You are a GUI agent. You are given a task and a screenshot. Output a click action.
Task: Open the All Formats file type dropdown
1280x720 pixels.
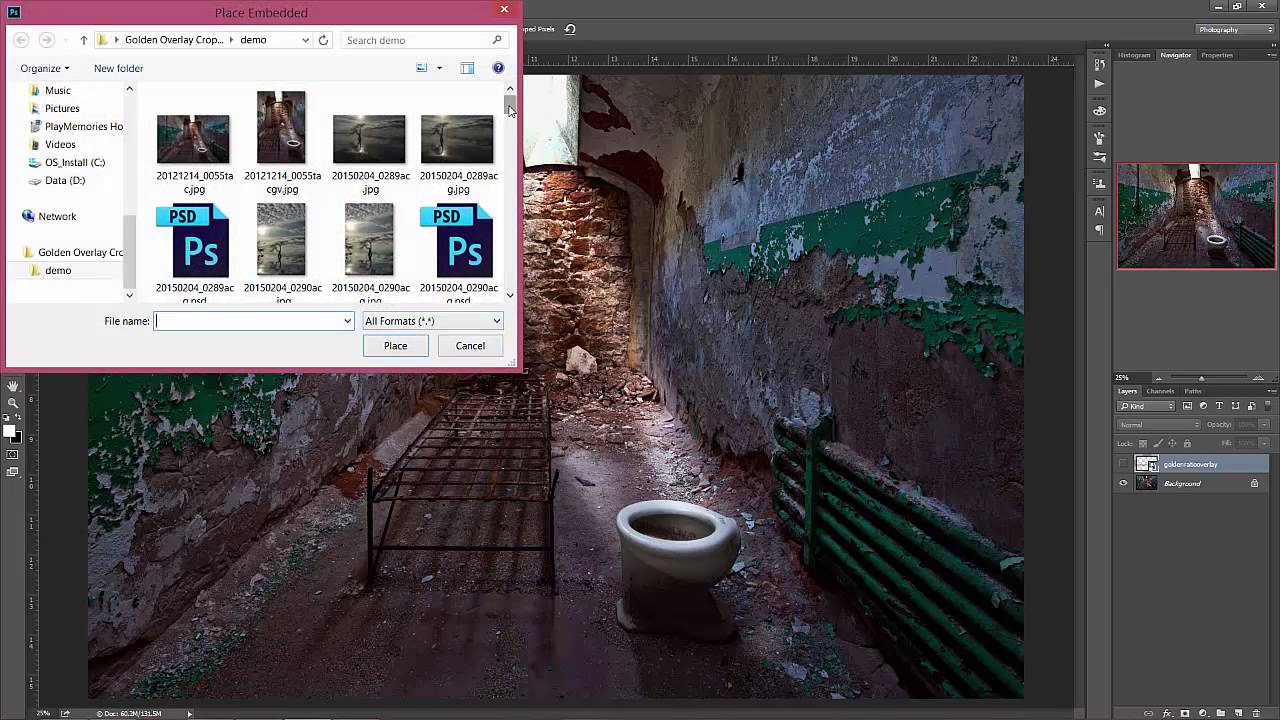point(432,321)
